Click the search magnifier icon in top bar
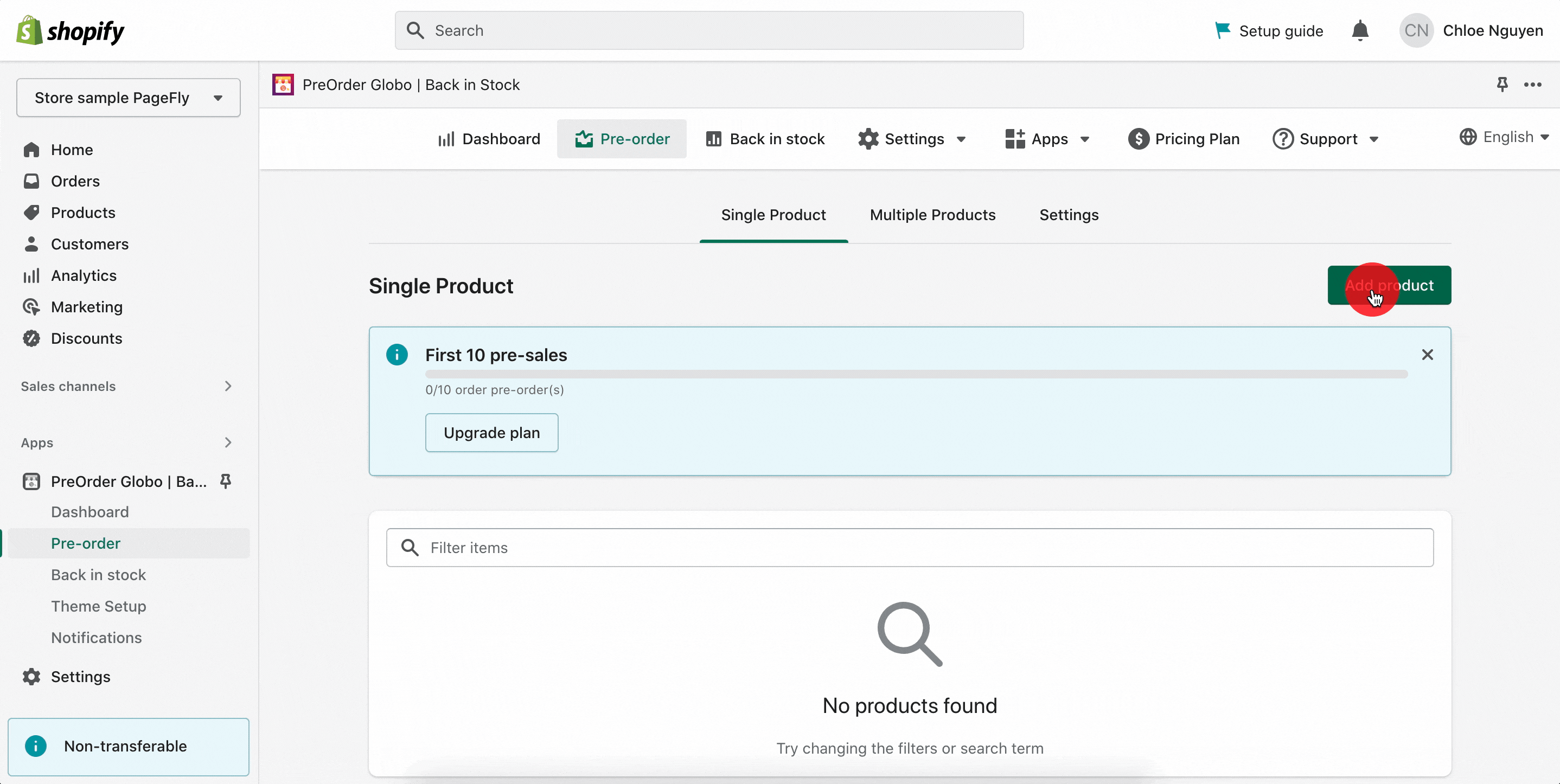The height and width of the screenshot is (784, 1560). (415, 30)
